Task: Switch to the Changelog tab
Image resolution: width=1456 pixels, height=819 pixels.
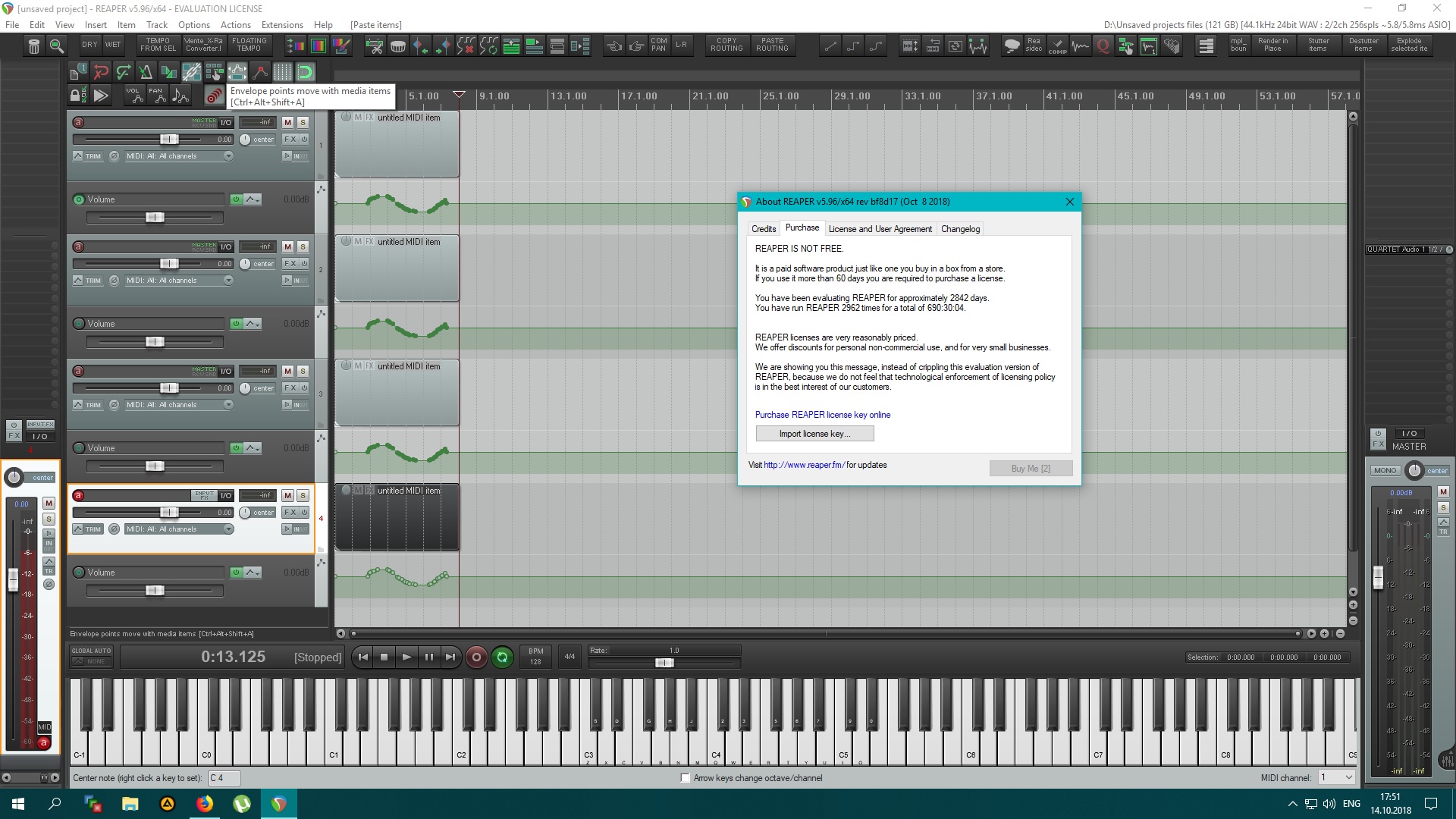Action: [x=960, y=229]
